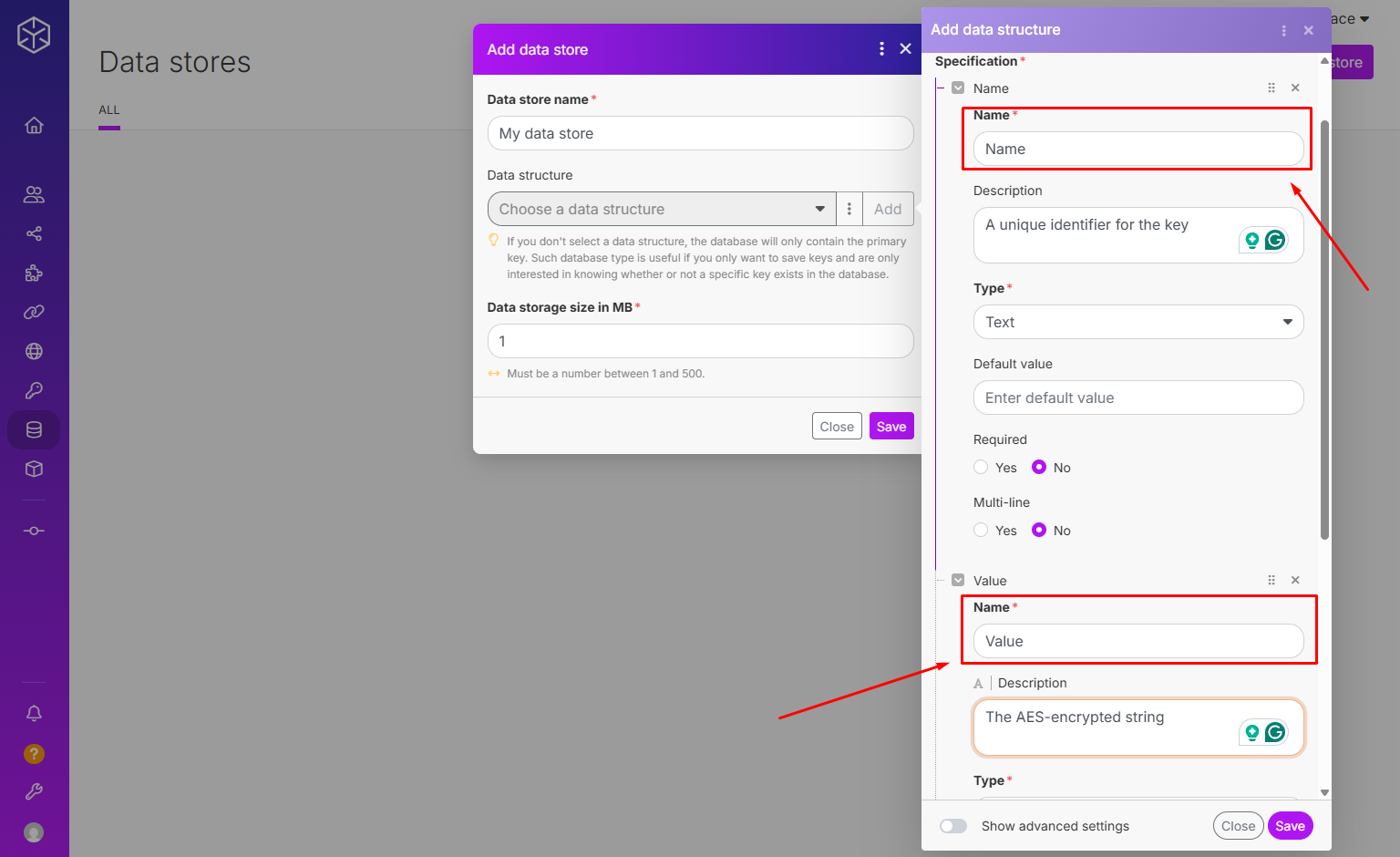Switch to the ALL tab

[109, 110]
